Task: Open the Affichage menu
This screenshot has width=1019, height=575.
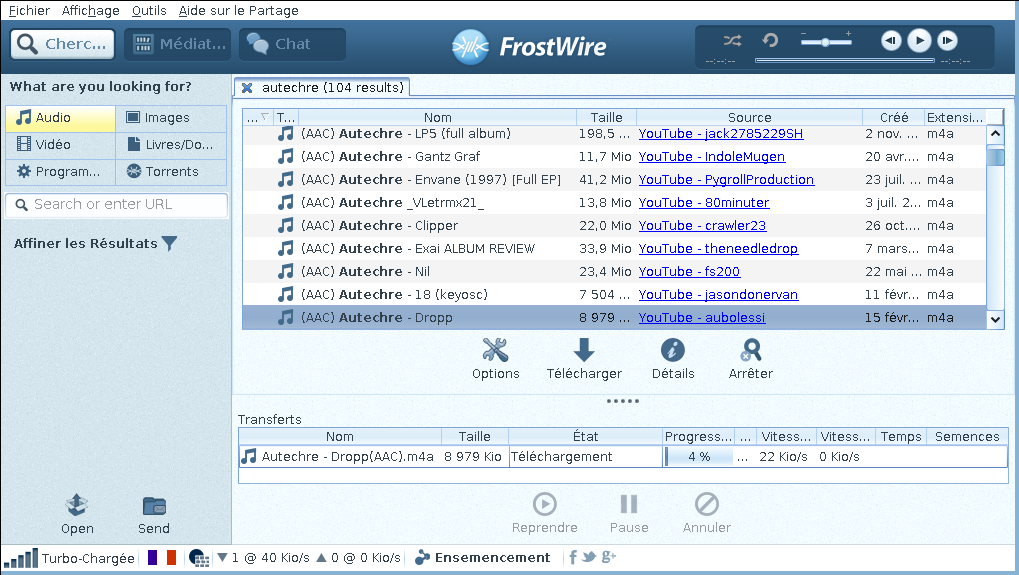Action: point(90,10)
